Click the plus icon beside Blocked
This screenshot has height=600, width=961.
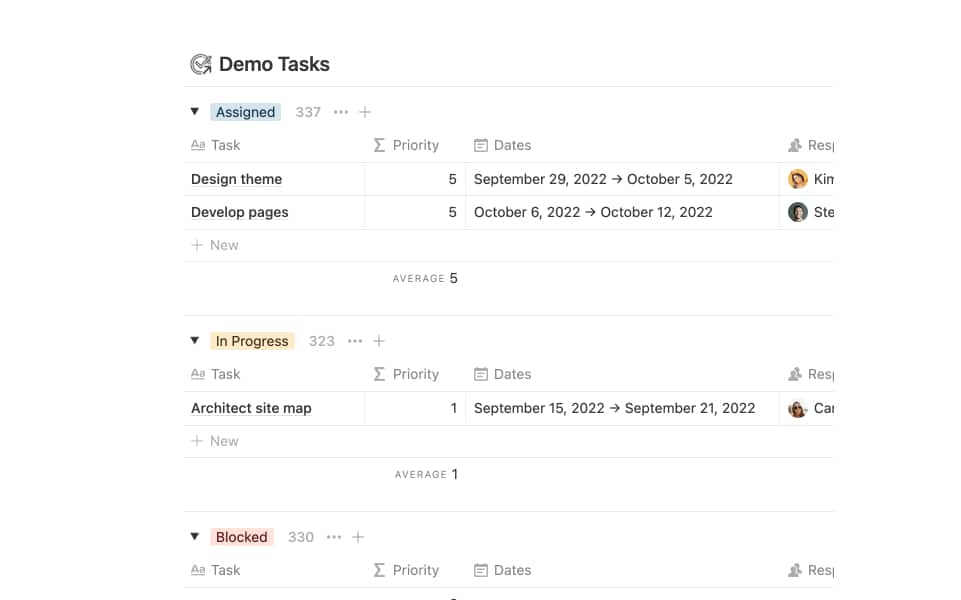click(358, 537)
